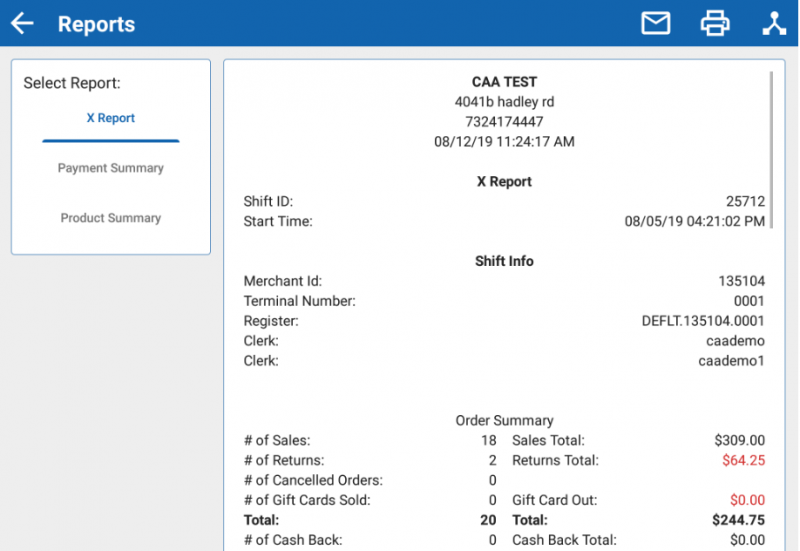Click the Reports page title
This screenshot has height=551, width=800.
pyautogui.click(x=96, y=24)
